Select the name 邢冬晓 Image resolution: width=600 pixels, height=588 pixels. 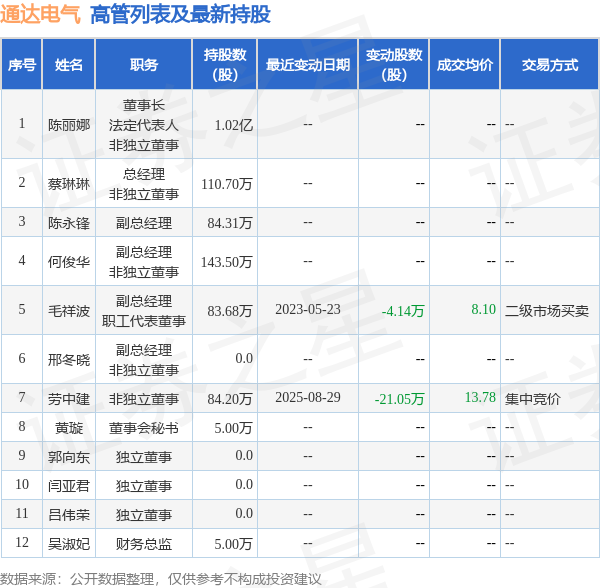point(69,360)
